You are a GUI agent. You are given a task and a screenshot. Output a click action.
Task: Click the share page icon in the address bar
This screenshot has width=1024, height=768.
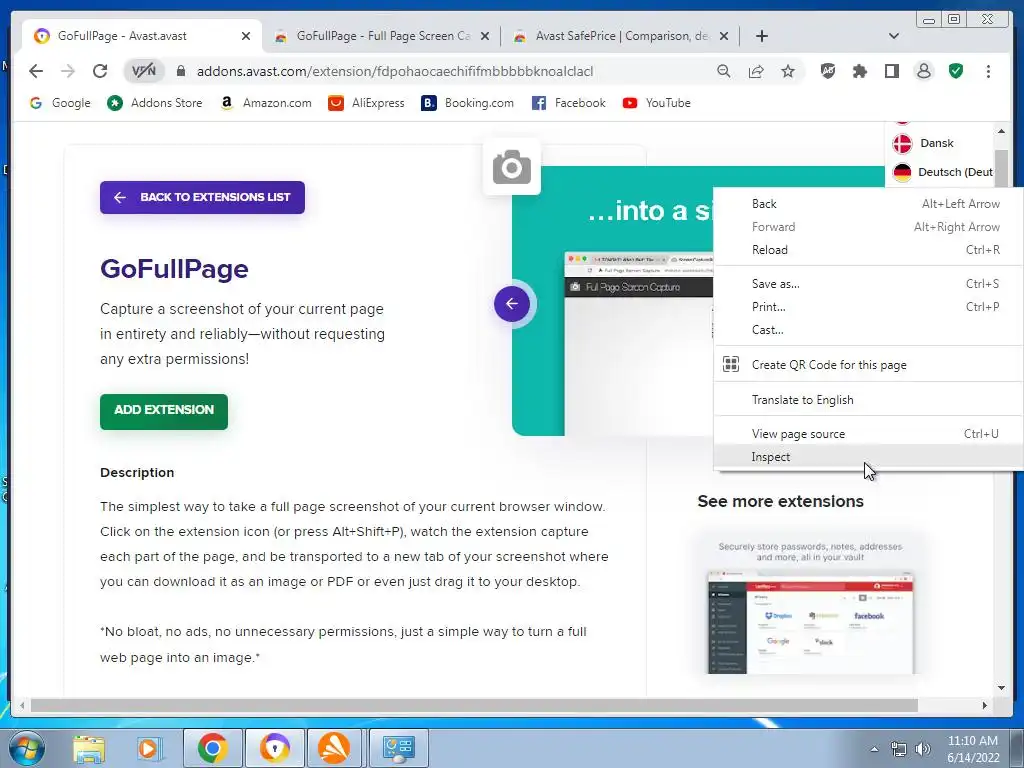756,71
